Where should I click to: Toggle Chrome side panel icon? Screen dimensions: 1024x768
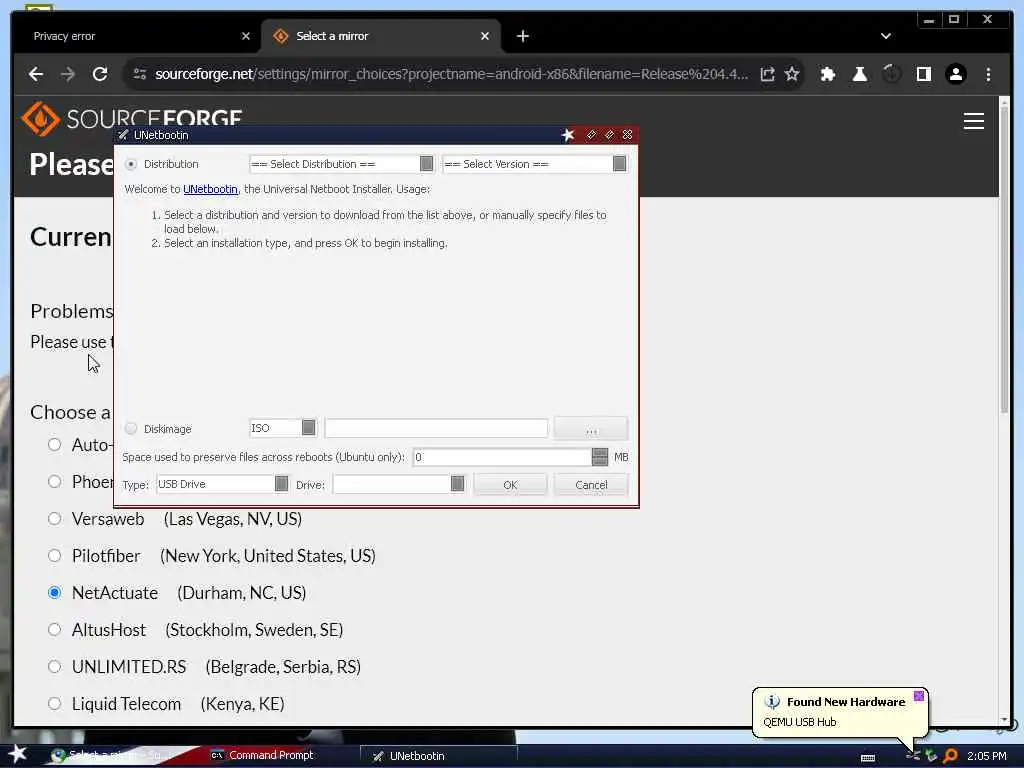coord(923,74)
